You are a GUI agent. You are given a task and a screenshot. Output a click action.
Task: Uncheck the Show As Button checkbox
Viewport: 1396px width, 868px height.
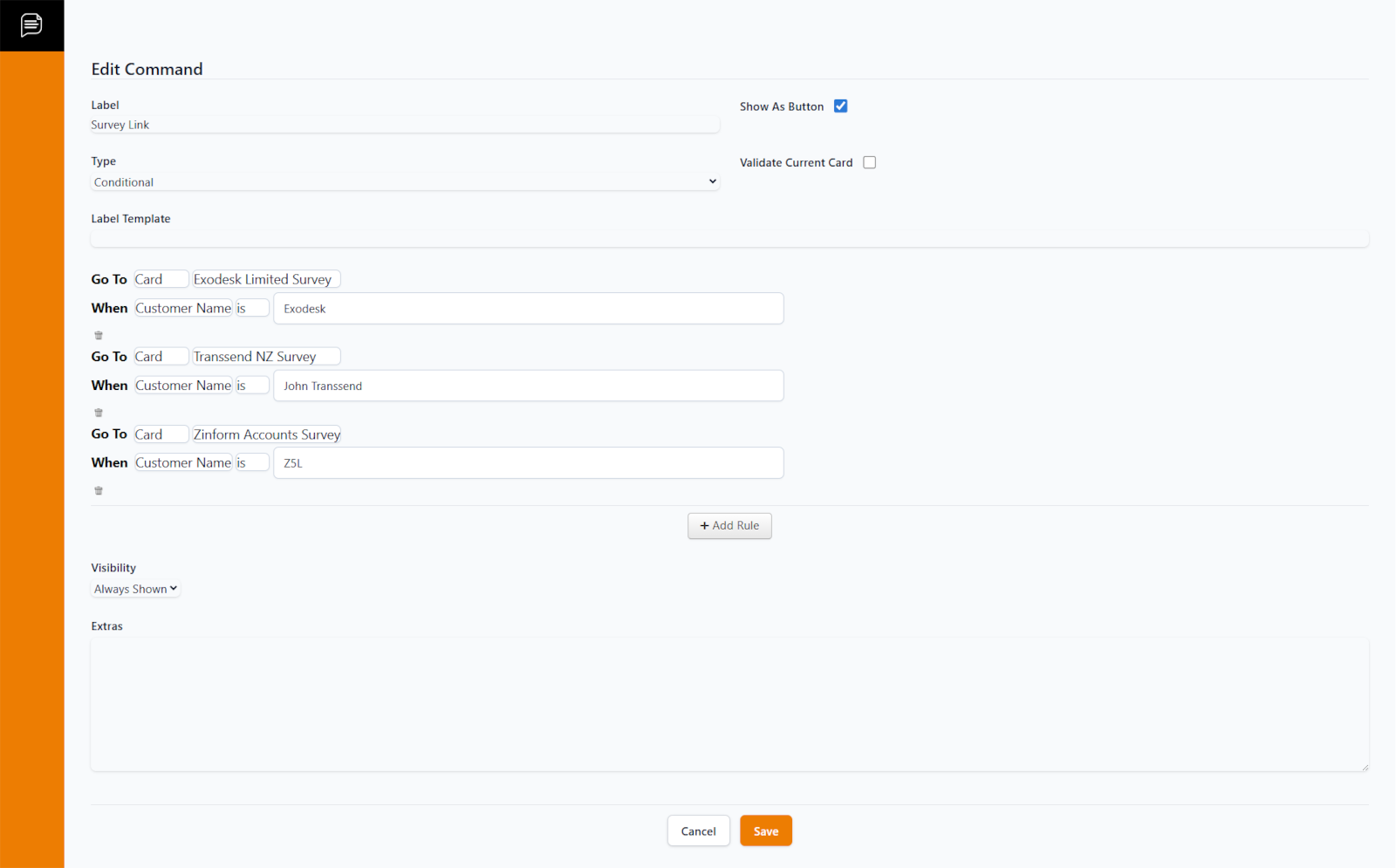pos(840,106)
